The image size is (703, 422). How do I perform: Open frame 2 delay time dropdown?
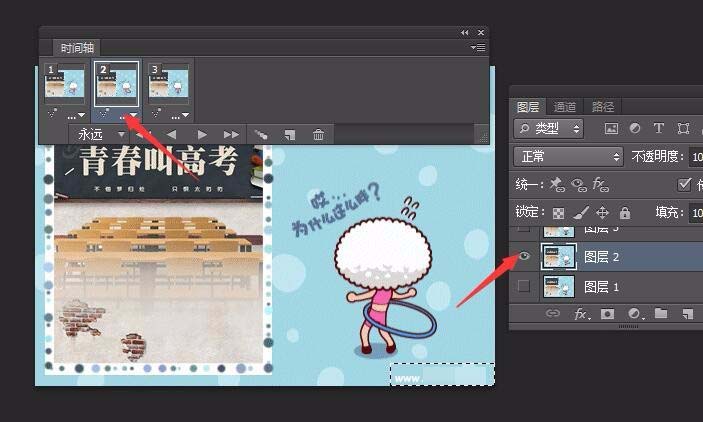click(127, 116)
